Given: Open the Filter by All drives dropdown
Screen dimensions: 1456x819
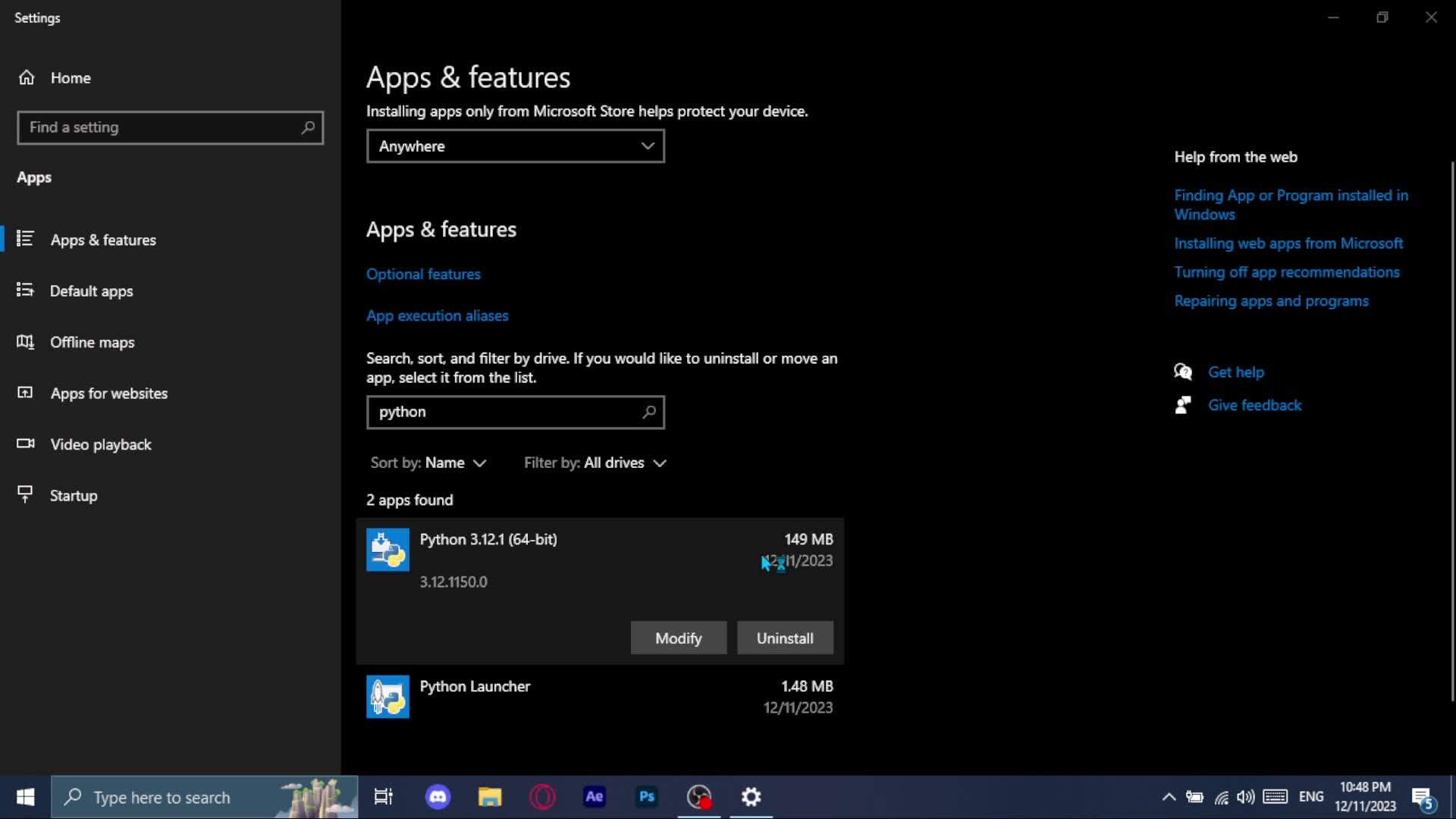Looking at the screenshot, I should 595,463.
